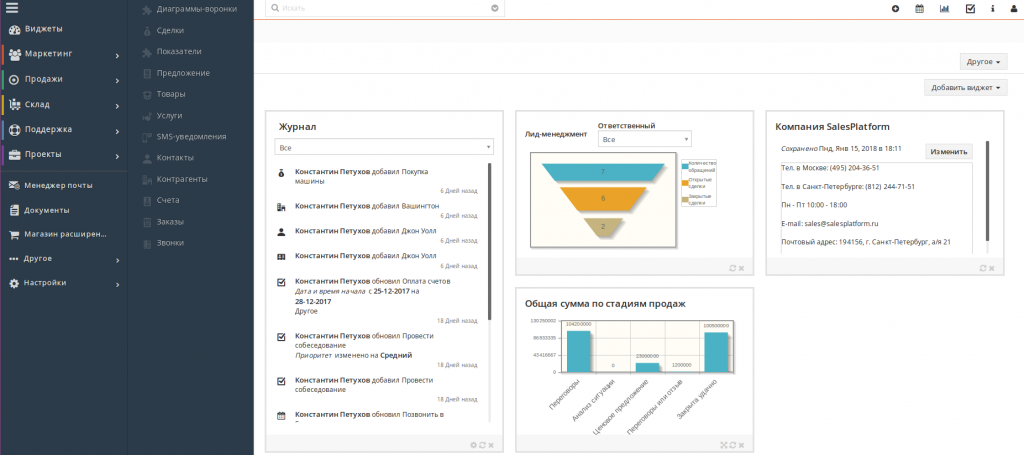Expand the Проекты menu arrow
Image resolution: width=1024 pixels, height=455 pixels.
coord(118,157)
